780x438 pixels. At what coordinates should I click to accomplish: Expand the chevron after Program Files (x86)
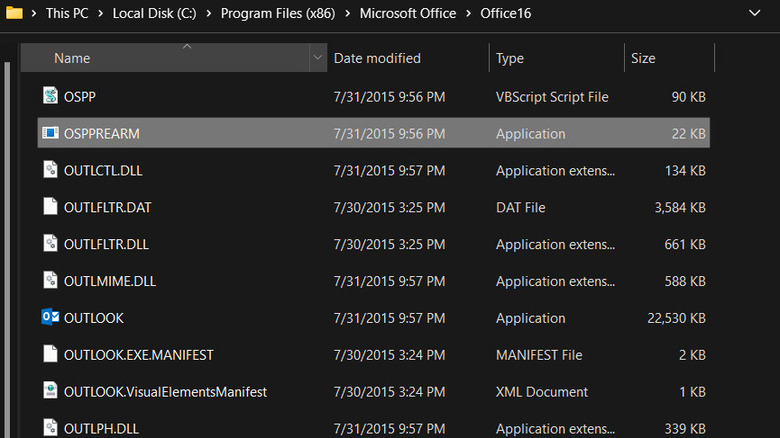coord(348,13)
